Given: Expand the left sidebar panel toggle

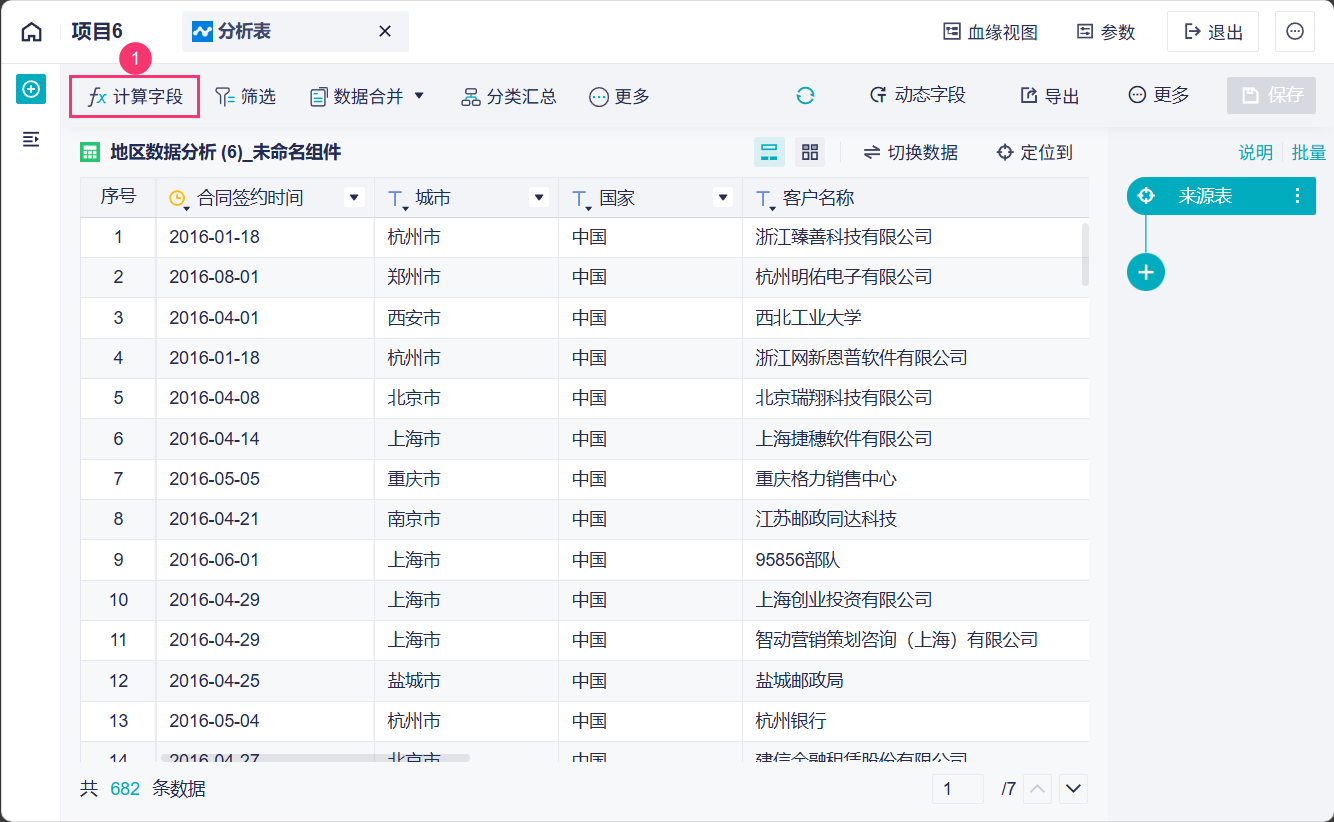Looking at the screenshot, I should pyautogui.click(x=30, y=140).
